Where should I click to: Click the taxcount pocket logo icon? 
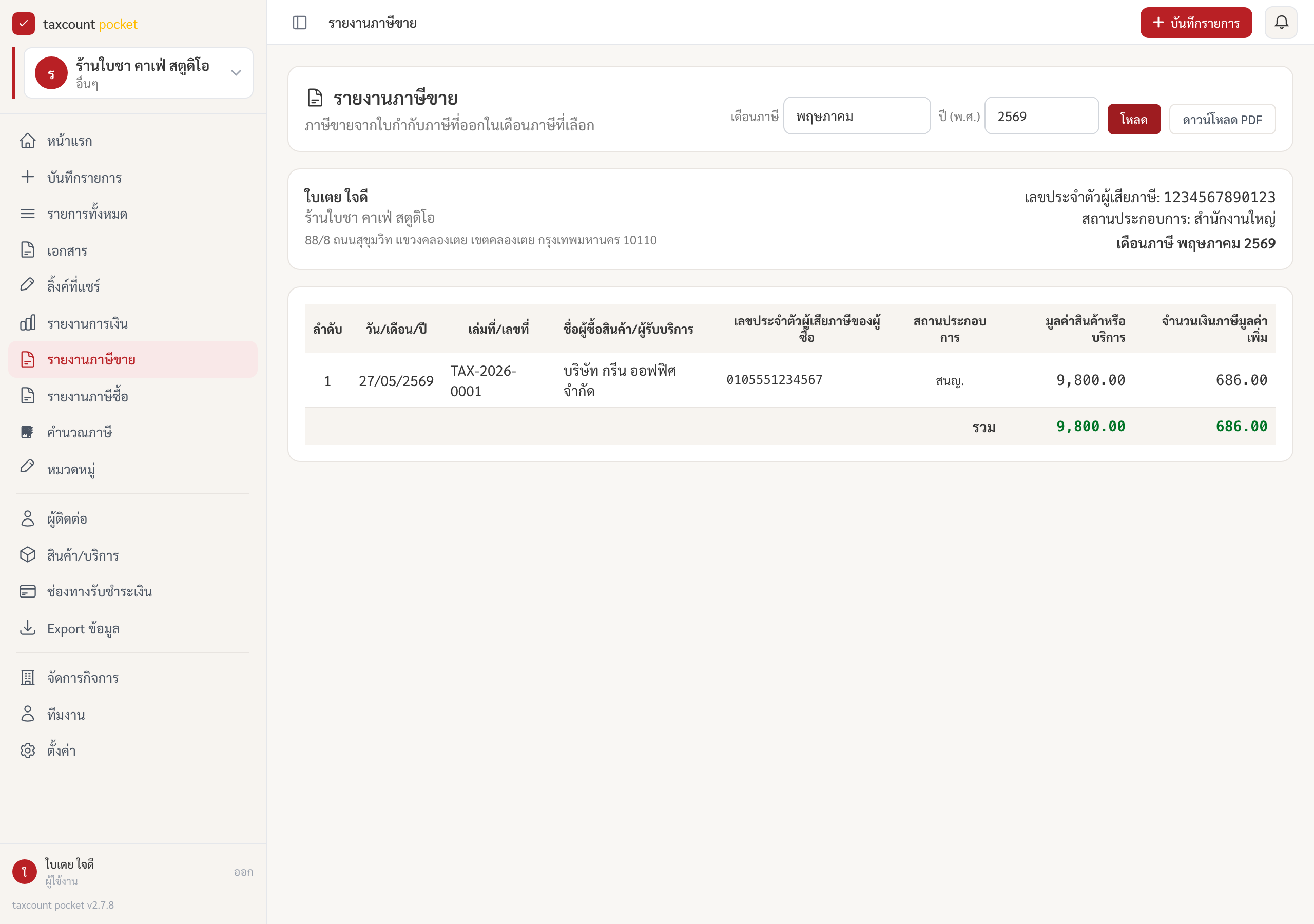(x=24, y=24)
